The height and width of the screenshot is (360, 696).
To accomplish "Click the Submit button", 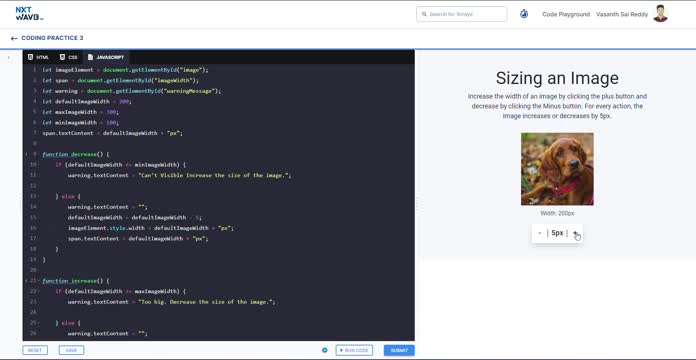I will [399, 350].
